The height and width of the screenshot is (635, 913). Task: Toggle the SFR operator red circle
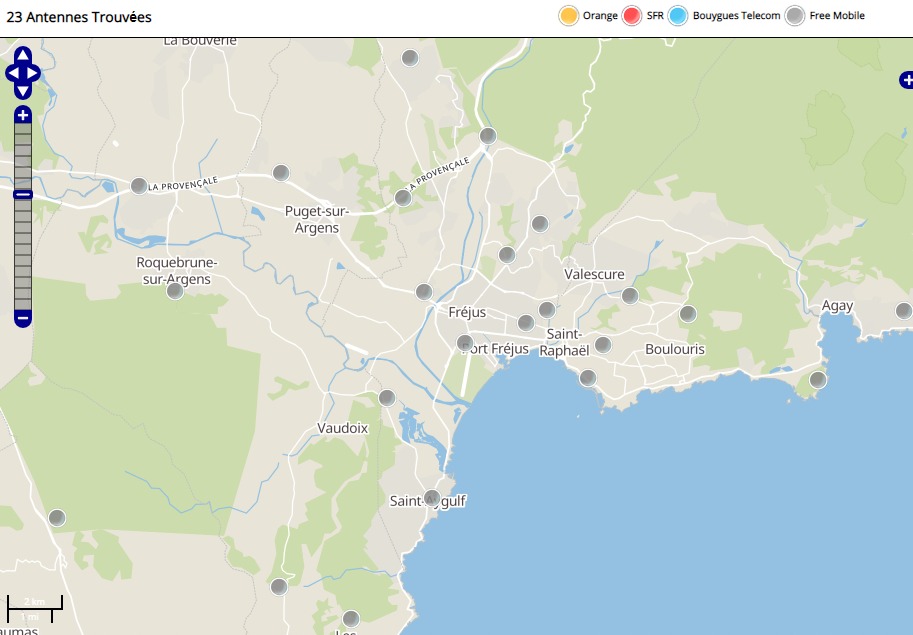pos(632,16)
